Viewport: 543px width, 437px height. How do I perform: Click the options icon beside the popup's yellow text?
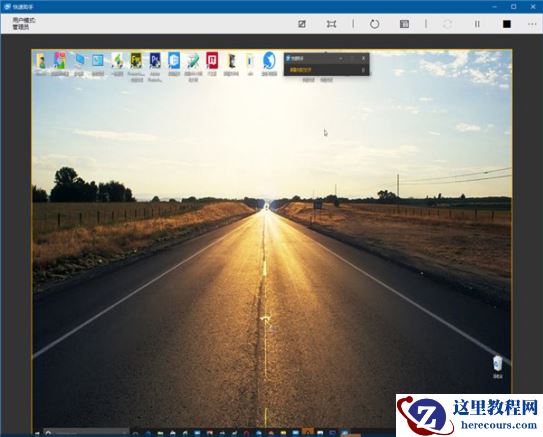pyautogui.click(x=363, y=70)
